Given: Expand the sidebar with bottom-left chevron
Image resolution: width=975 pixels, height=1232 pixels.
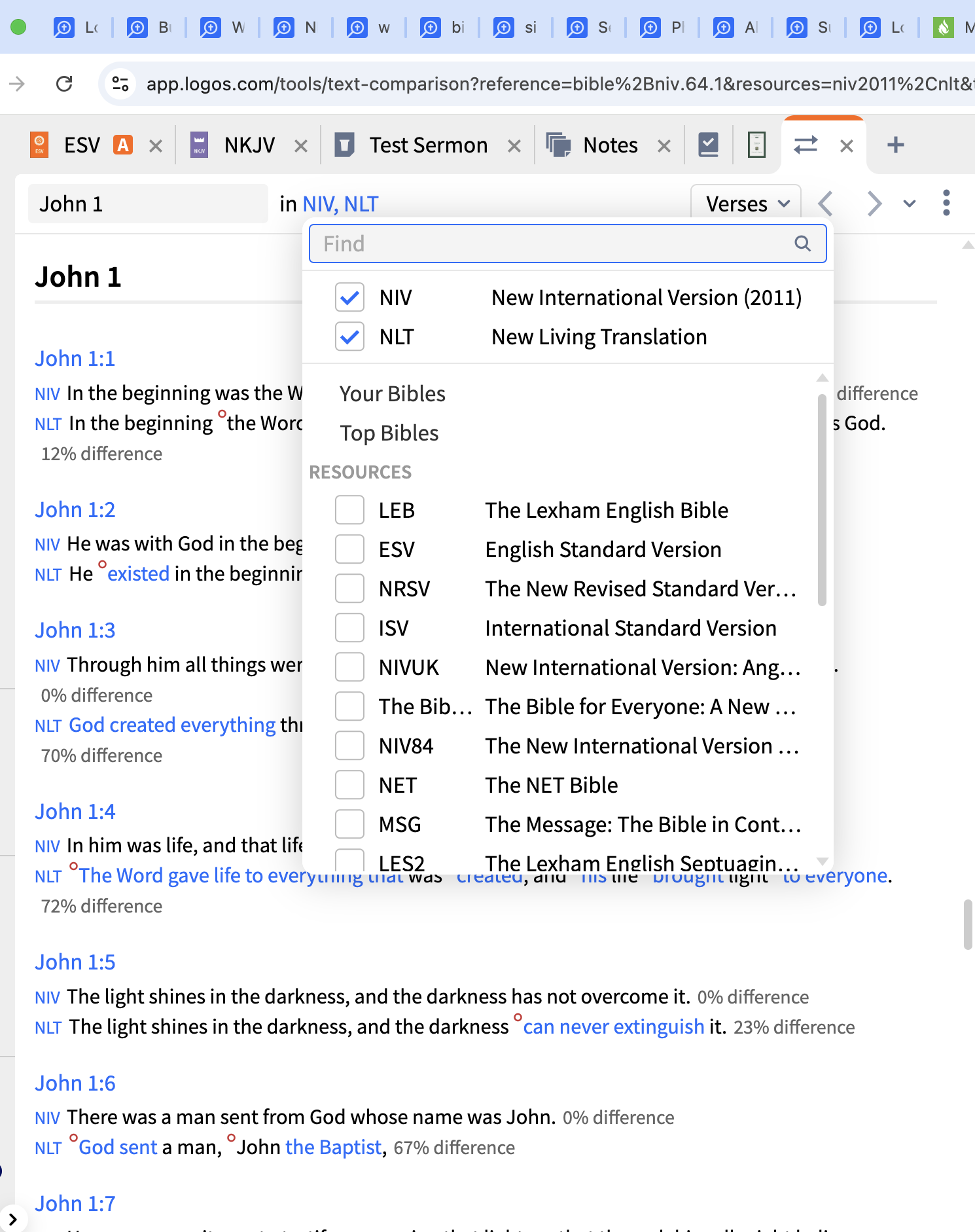Looking at the screenshot, I should 12,1219.
